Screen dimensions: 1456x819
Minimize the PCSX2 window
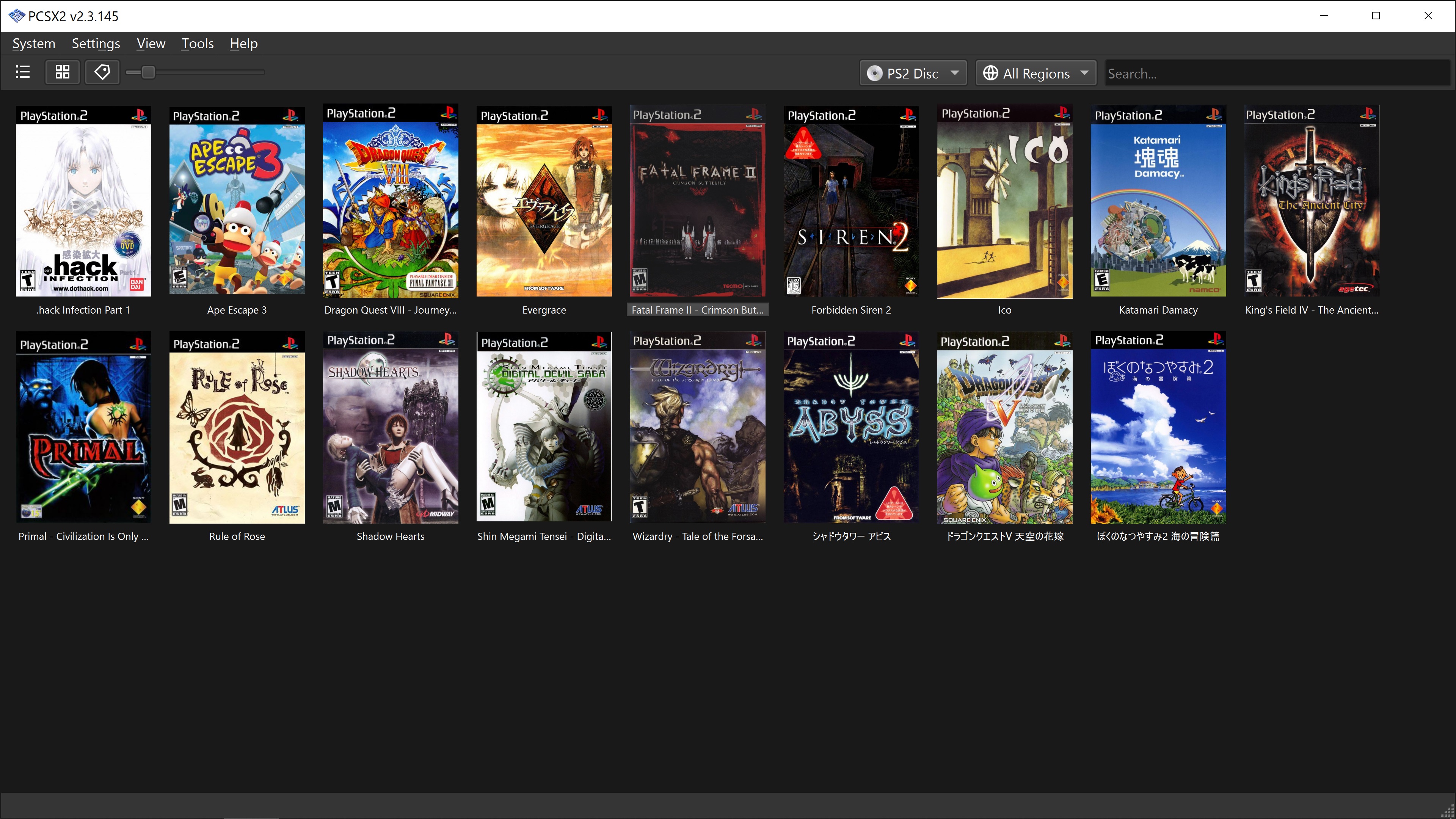tap(1324, 16)
